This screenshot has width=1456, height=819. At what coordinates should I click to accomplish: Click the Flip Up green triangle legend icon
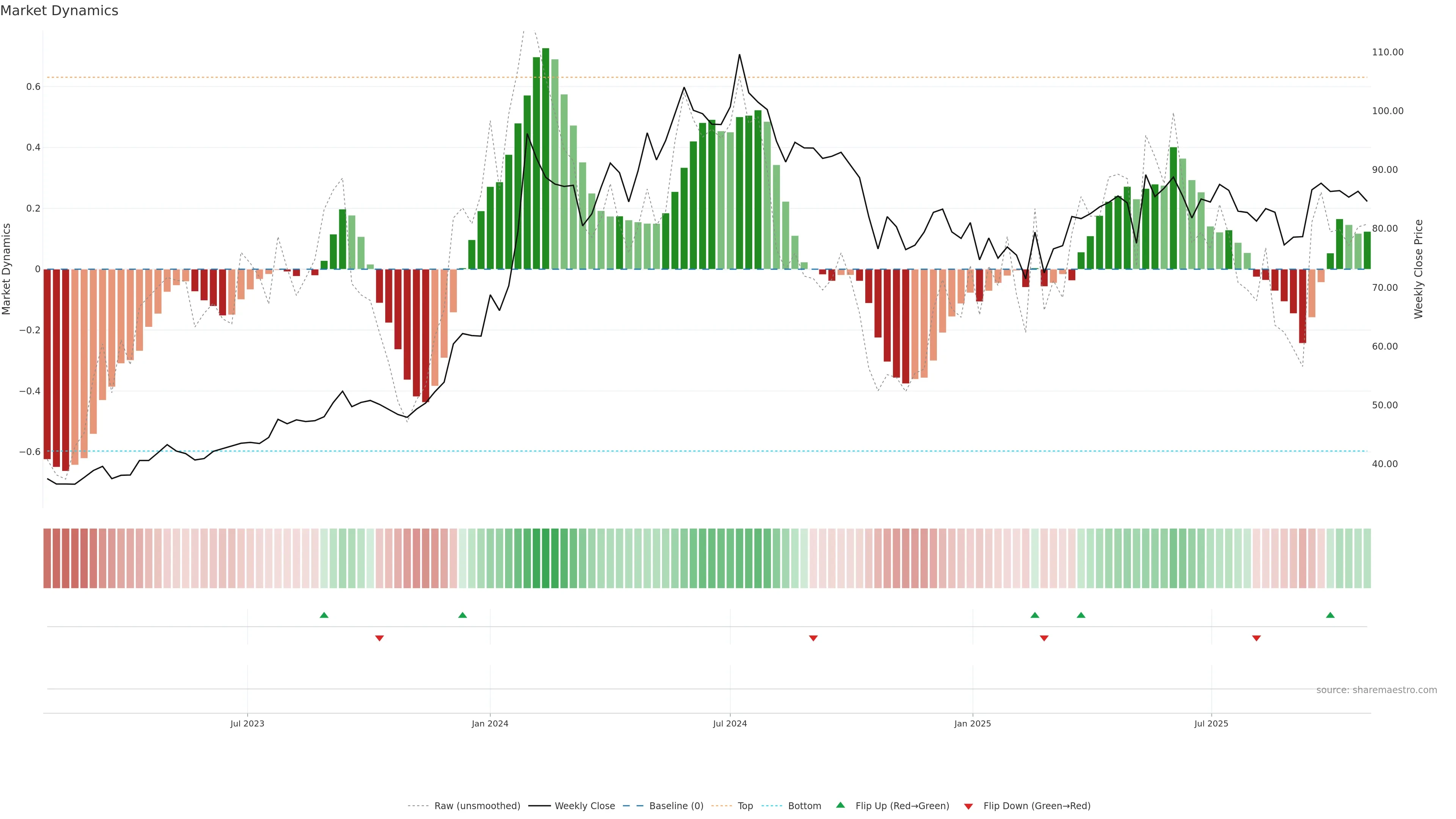841,805
